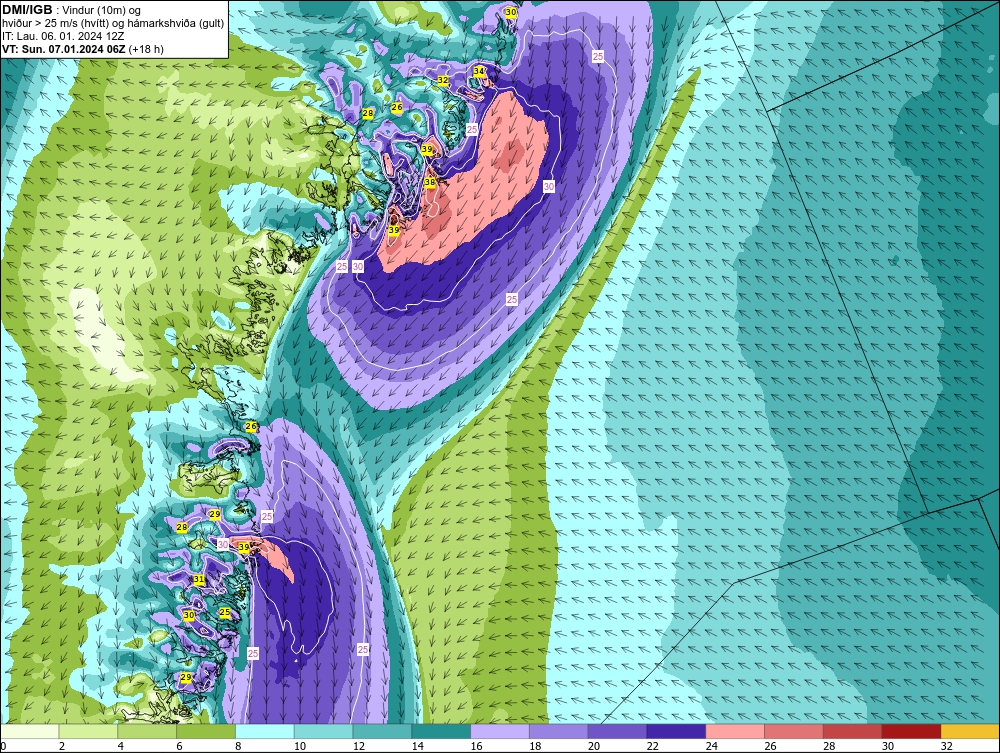Click the yellow gust label 32 on the map
The image size is (1000, 753).
[x=443, y=80]
